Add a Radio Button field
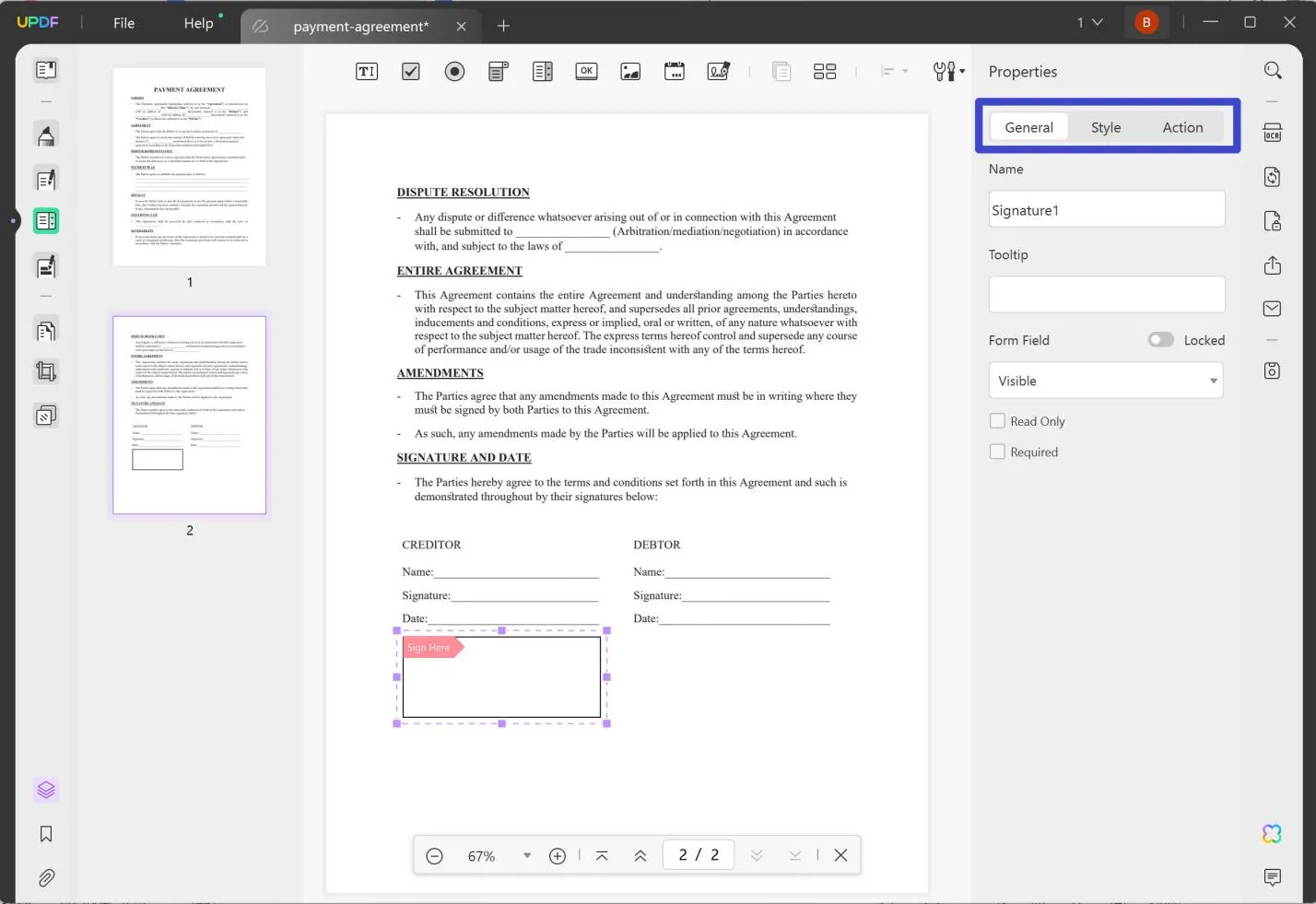1316x904 pixels. [x=454, y=71]
